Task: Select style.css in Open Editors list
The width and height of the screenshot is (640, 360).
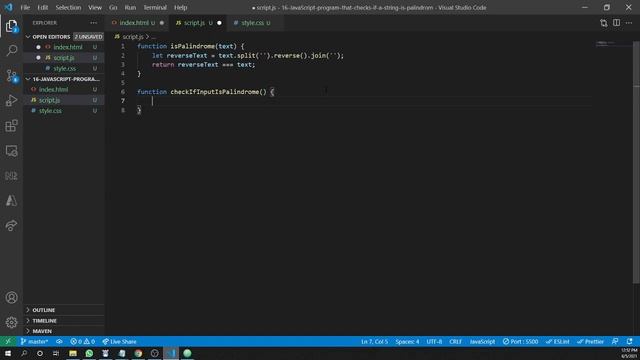Action: [64, 69]
